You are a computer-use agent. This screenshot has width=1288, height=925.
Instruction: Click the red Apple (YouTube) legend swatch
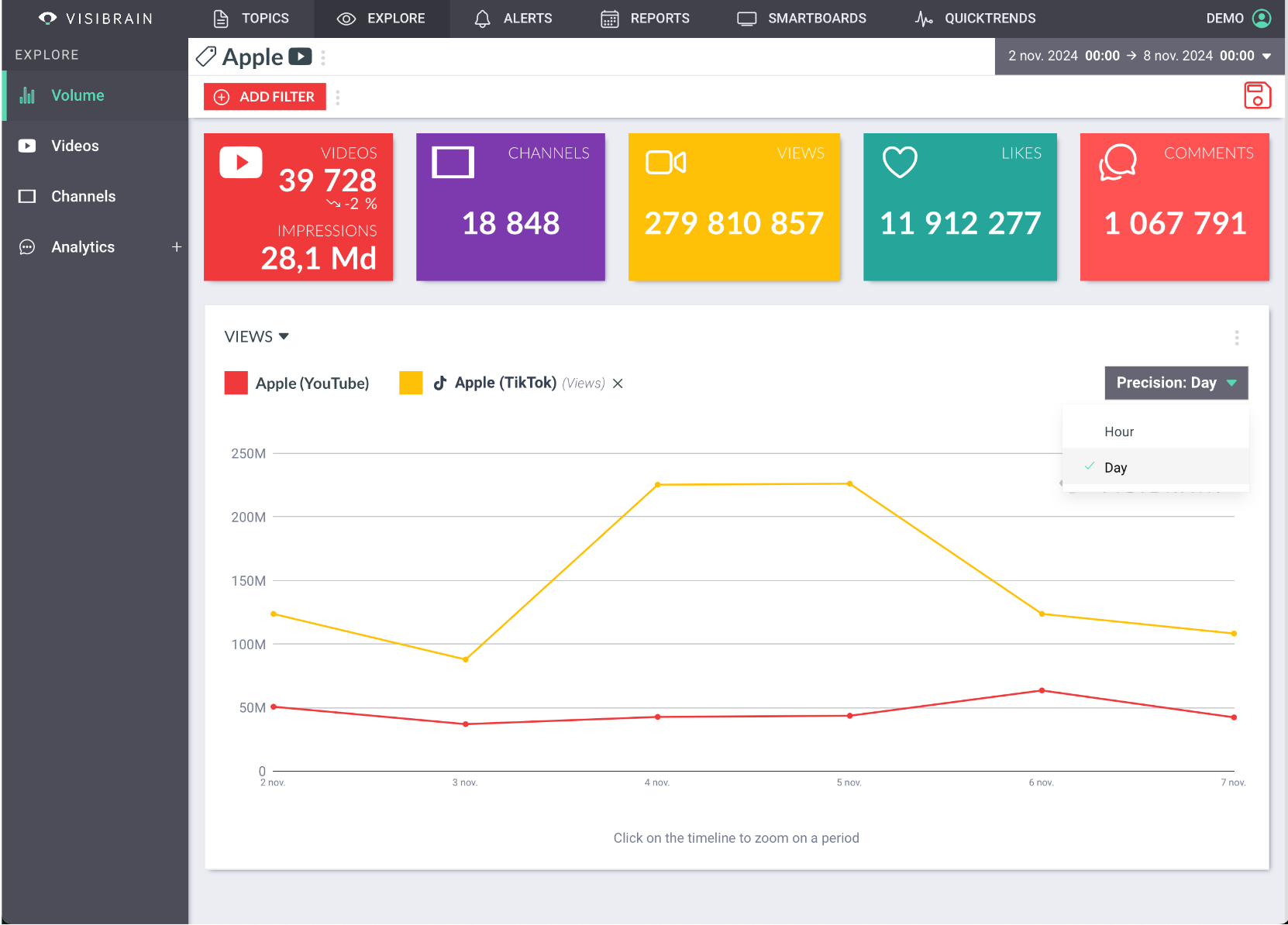pyautogui.click(x=236, y=383)
